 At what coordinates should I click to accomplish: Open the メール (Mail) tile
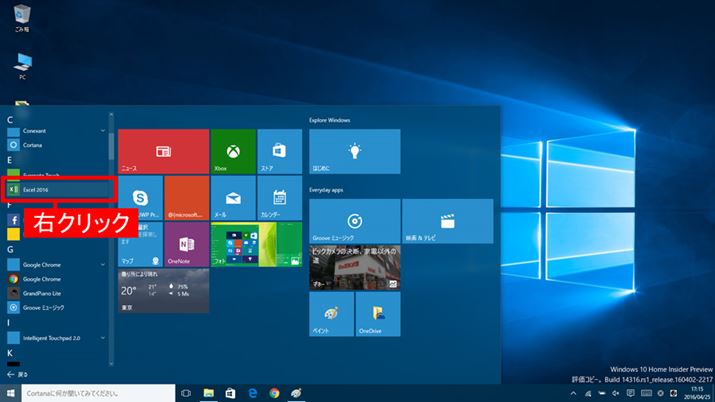tap(233, 197)
